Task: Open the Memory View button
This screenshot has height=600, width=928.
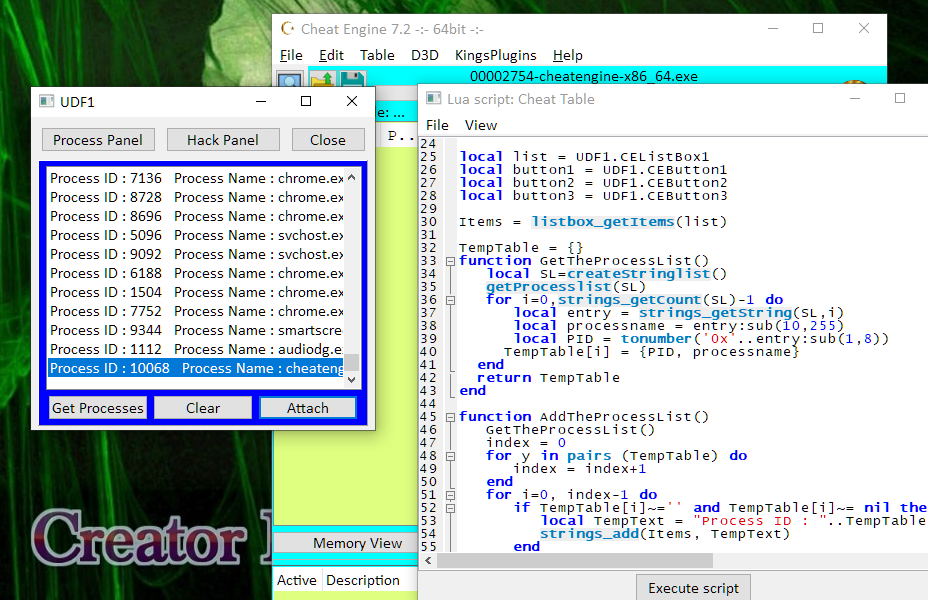Action: (x=357, y=543)
